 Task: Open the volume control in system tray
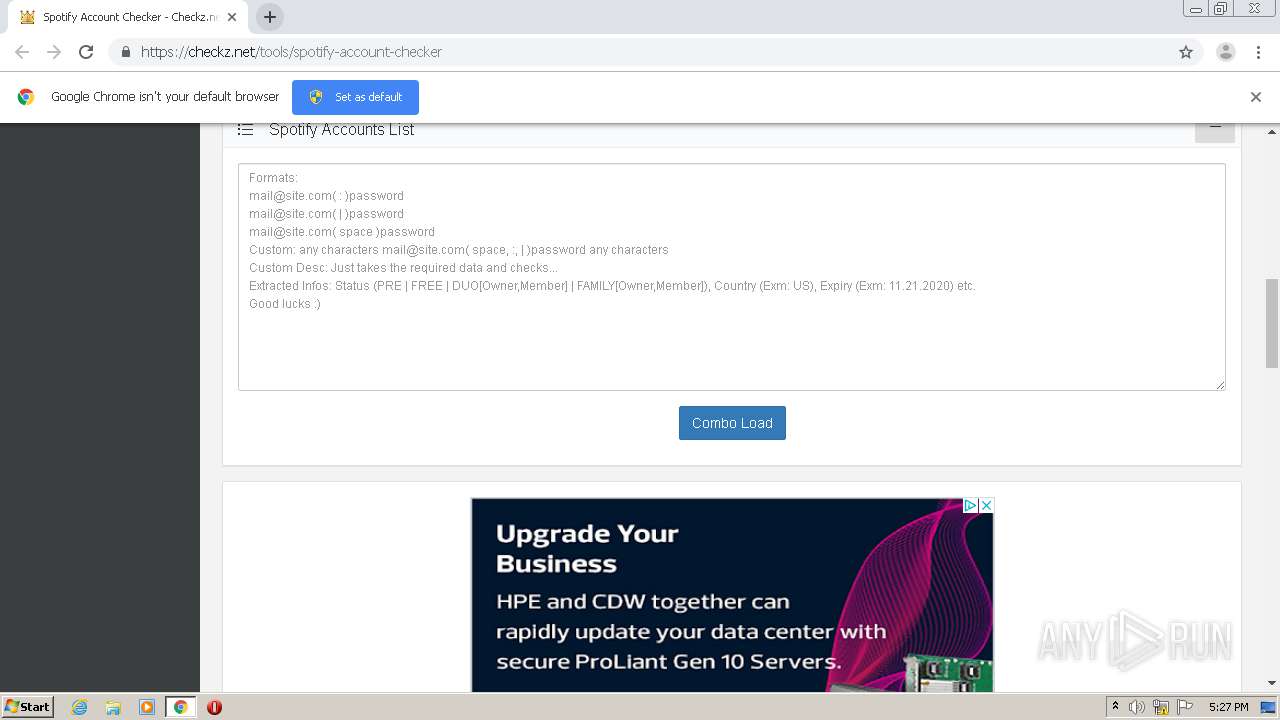coord(1136,707)
